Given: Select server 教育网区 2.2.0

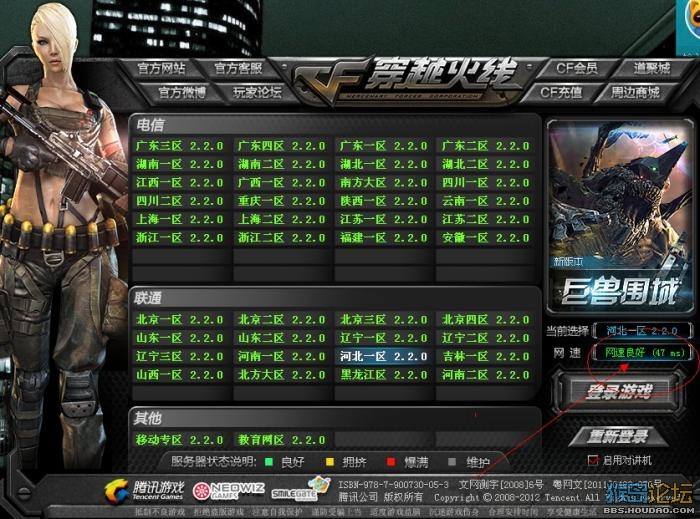Looking at the screenshot, I should click(282, 440).
